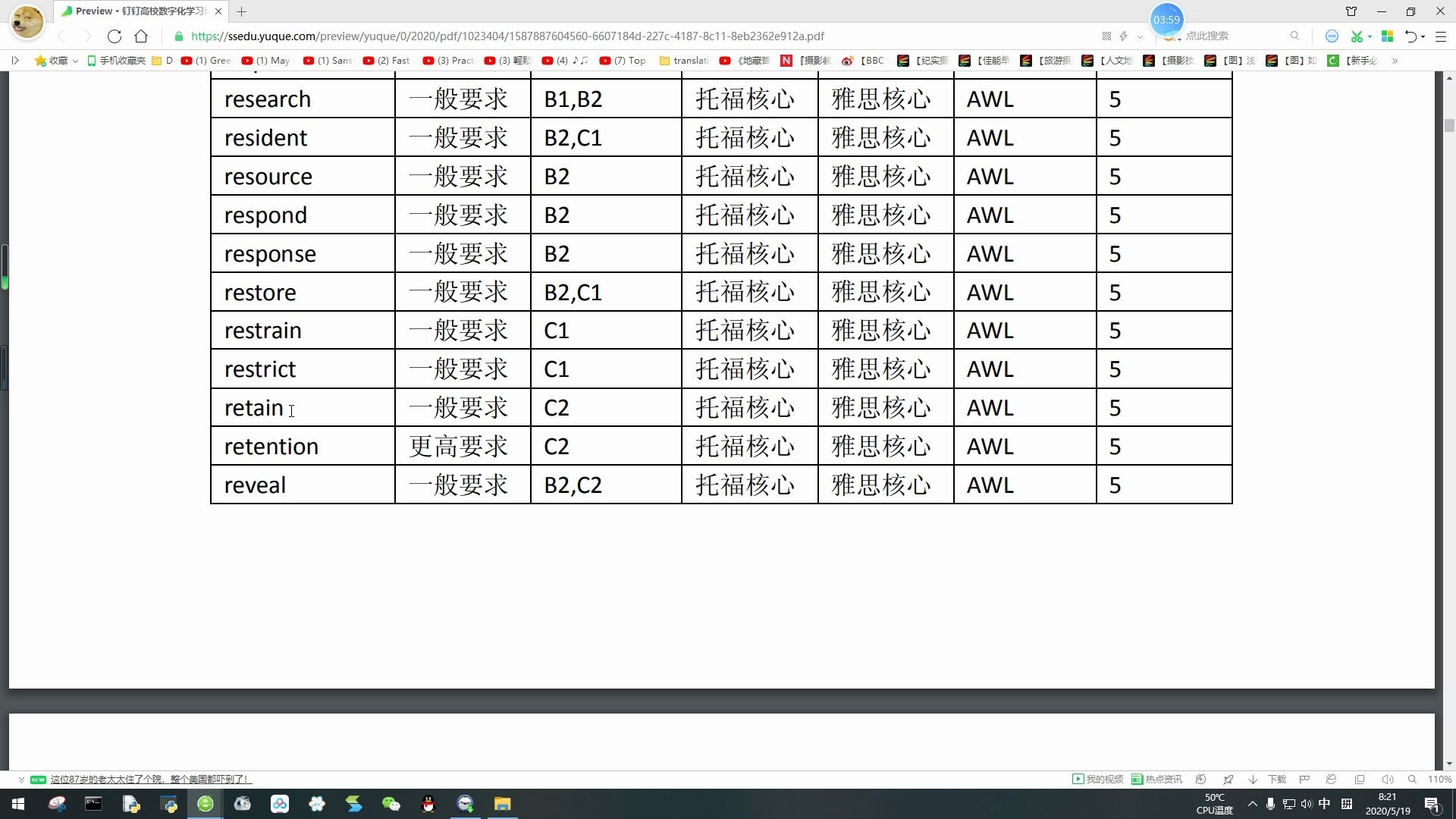
Task: Click the 'retain' cell in the table
Action: pyautogui.click(x=303, y=407)
